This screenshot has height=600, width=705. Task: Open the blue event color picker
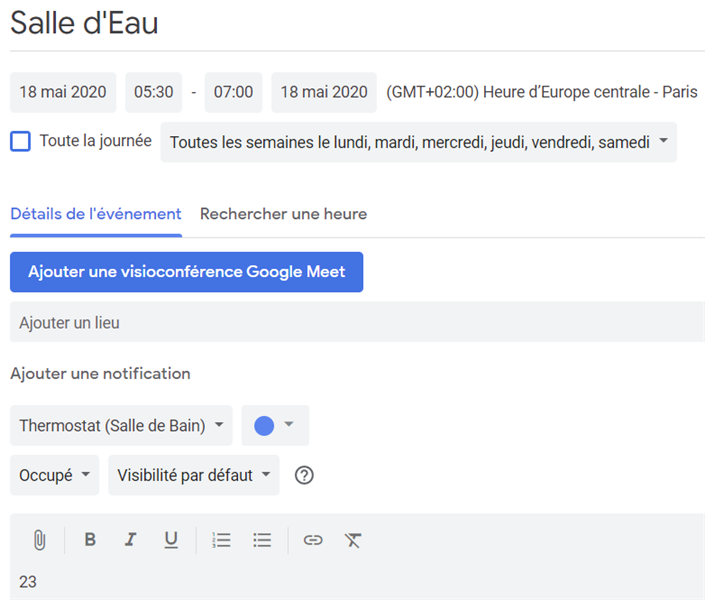[x=275, y=425]
